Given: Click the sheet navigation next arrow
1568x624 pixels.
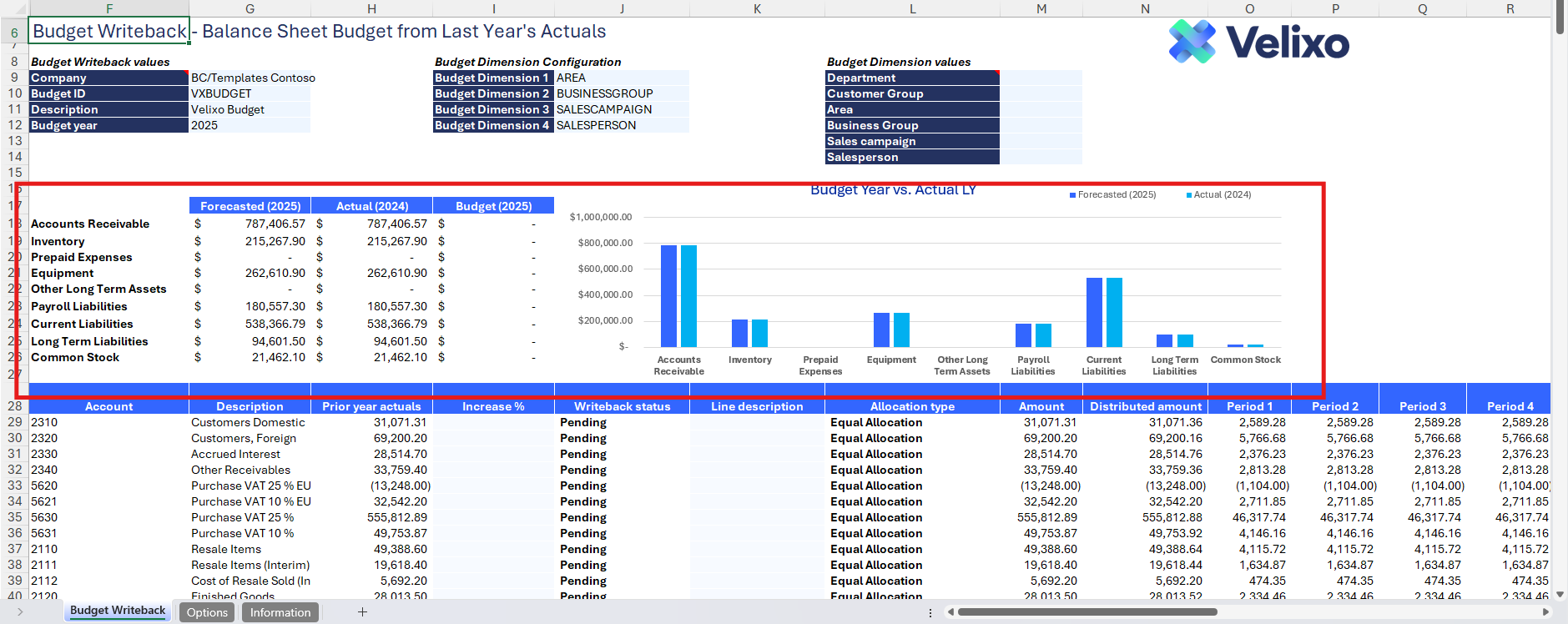Looking at the screenshot, I should click(x=20, y=612).
